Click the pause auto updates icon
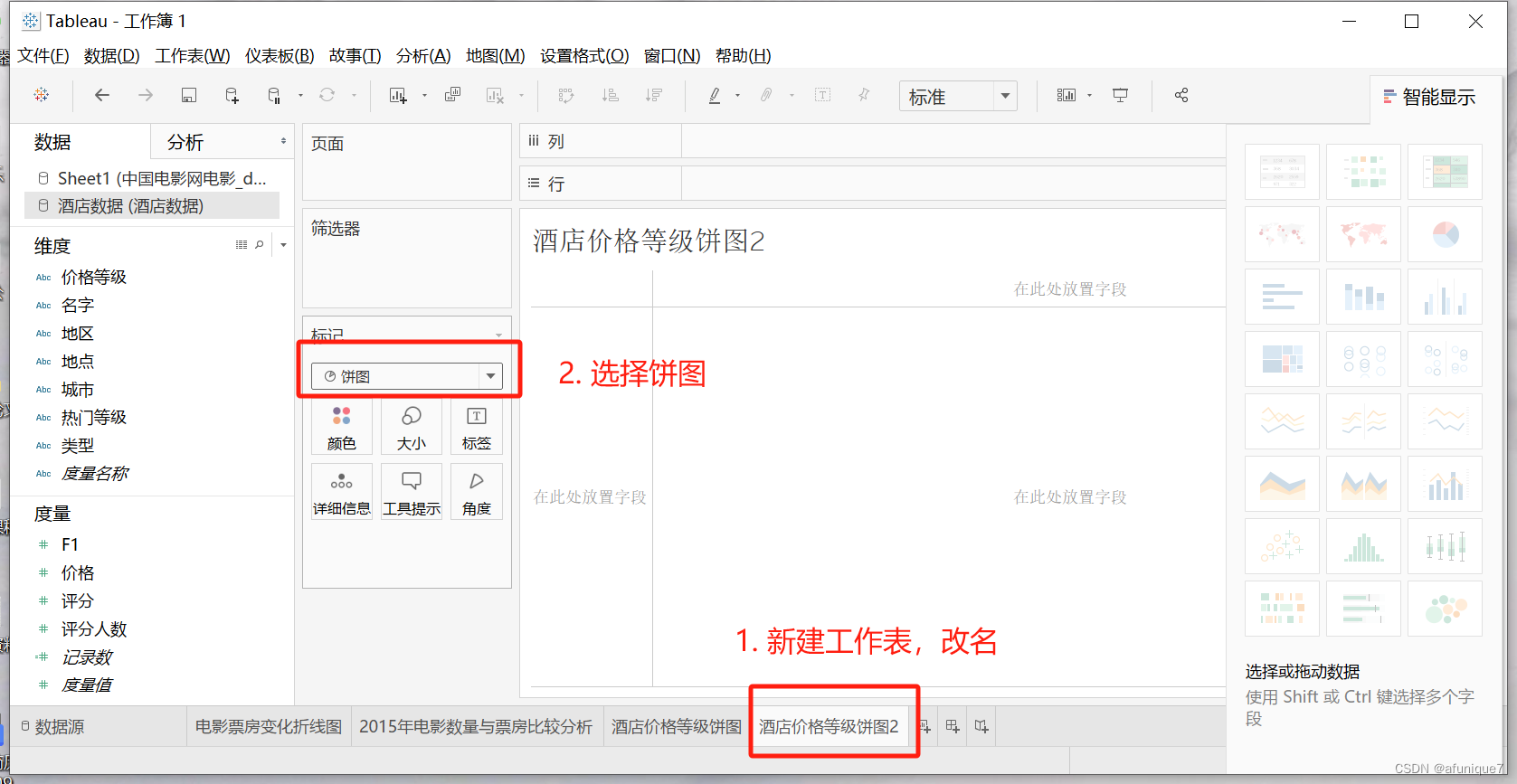This screenshot has height=784, width=1517. pos(275,95)
